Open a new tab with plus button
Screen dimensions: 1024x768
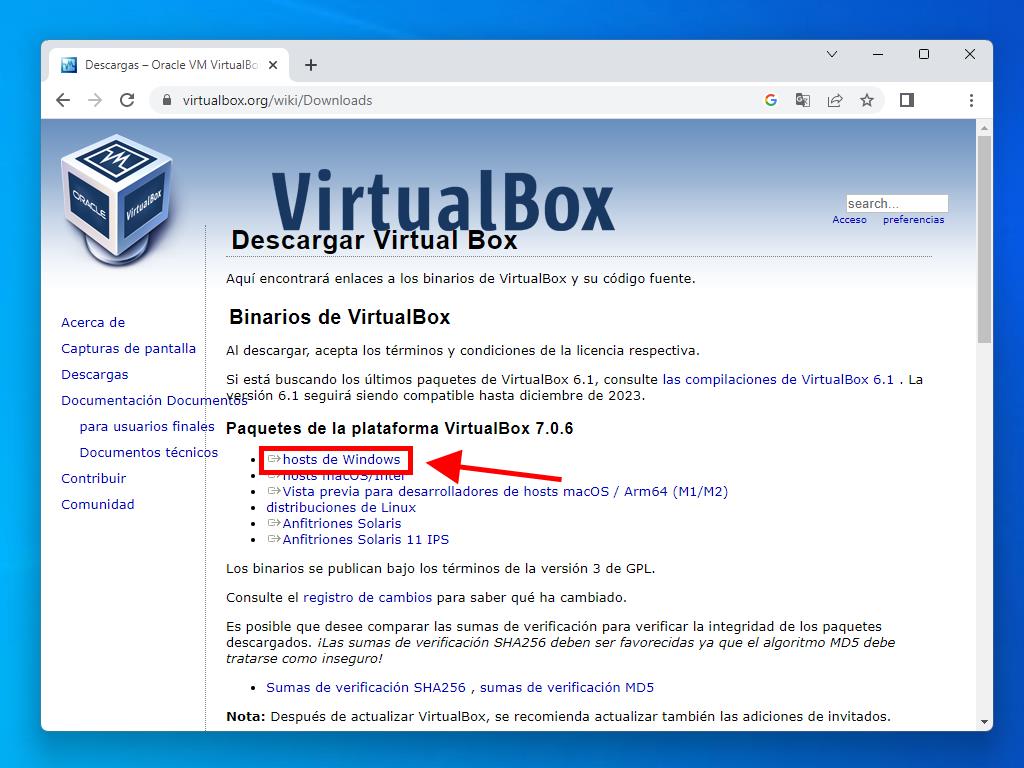pos(311,65)
